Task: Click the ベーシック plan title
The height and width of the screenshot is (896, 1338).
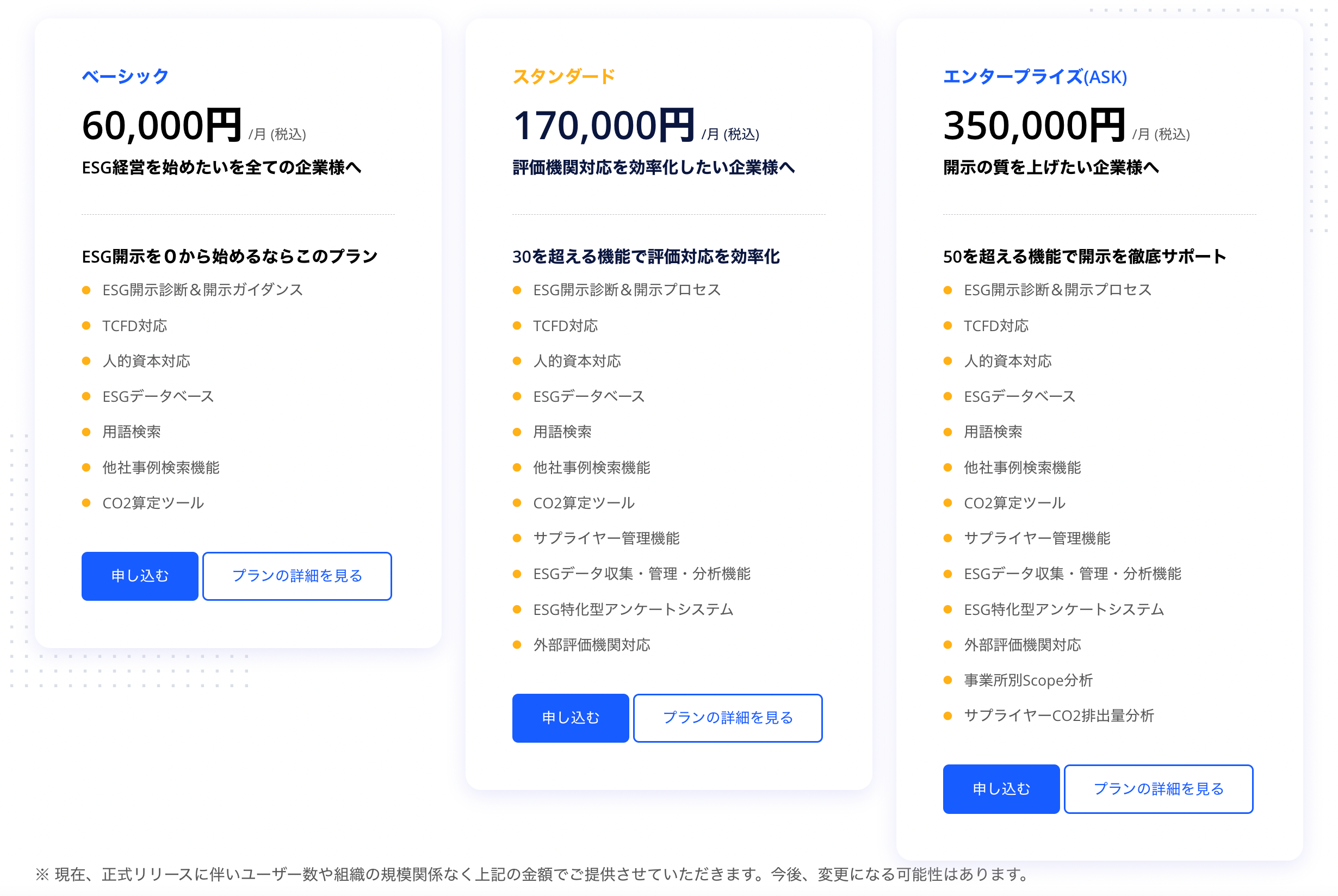Action: click(125, 77)
